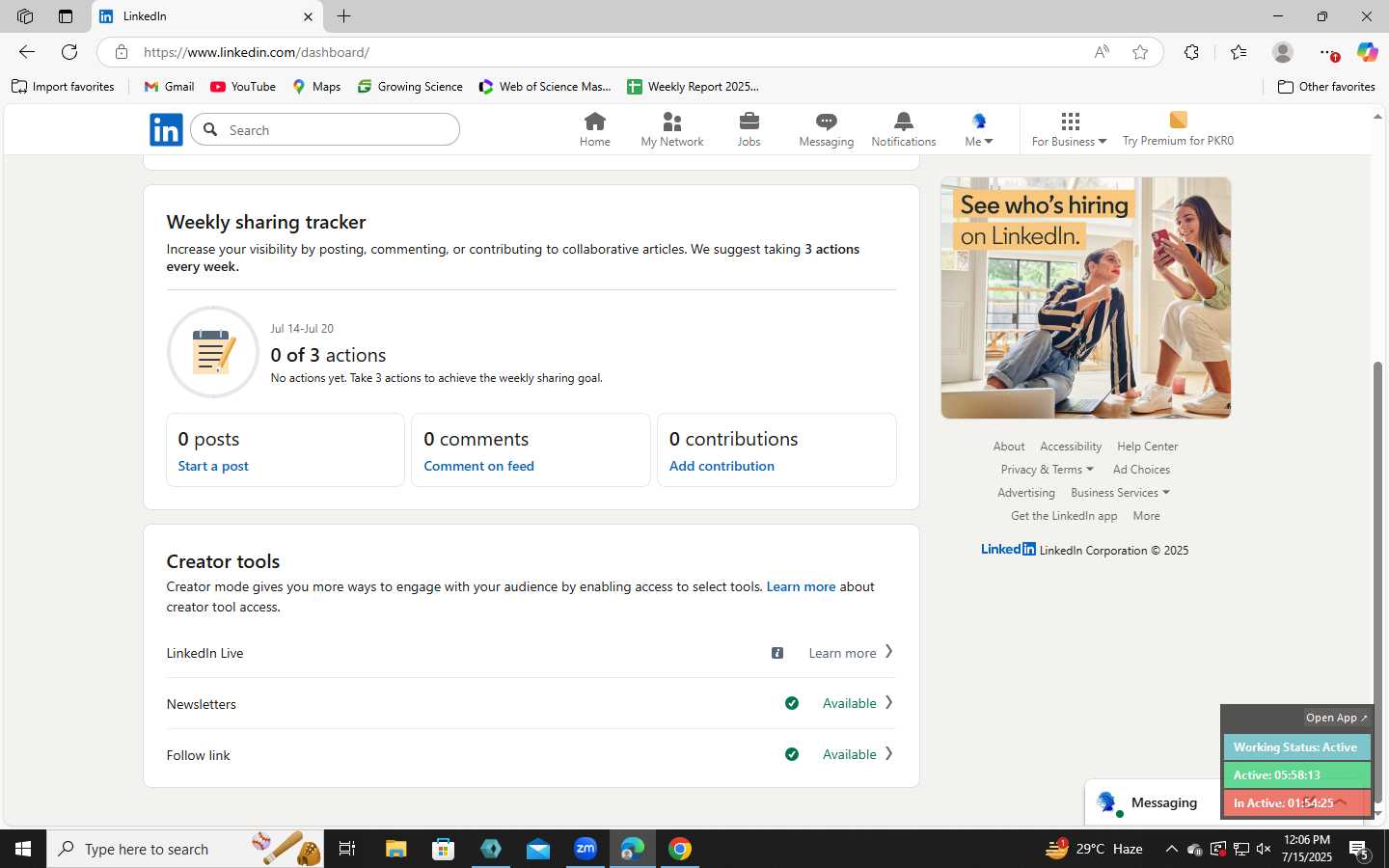1389x868 pixels.
Task: Click the About footer link
Action: [x=1009, y=447]
